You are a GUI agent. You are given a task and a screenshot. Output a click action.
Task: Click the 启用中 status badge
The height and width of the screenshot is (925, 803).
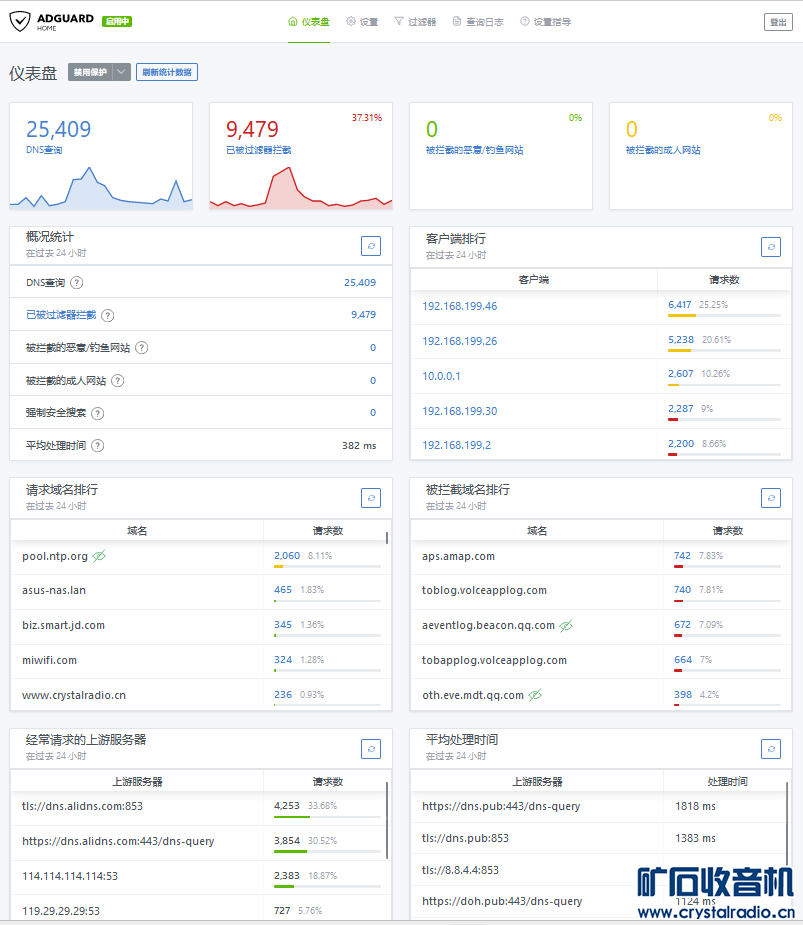pyautogui.click(x=117, y=22)
